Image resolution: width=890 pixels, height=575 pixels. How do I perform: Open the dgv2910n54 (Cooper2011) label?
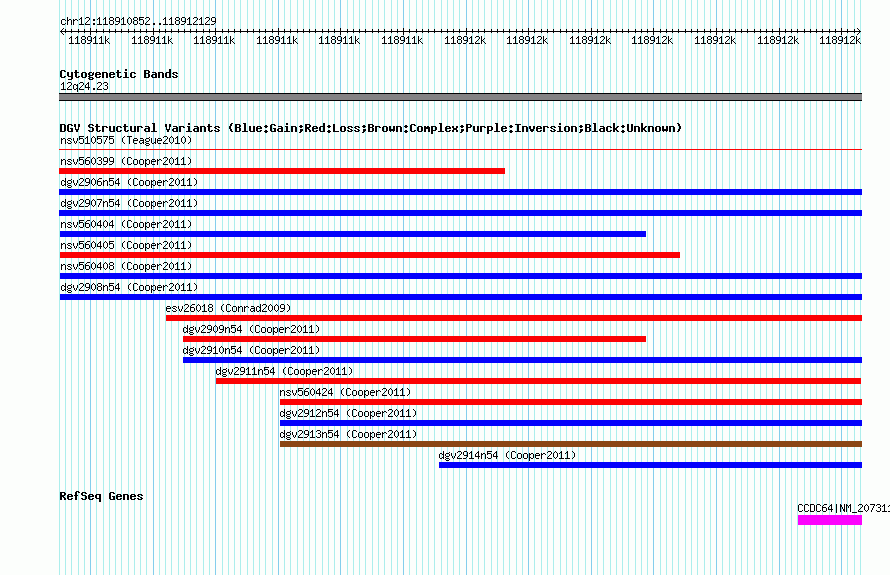[x=251, y=350]
